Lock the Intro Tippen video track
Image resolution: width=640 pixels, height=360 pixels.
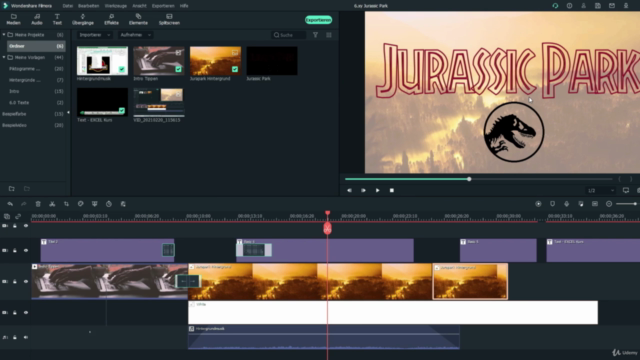[x=15, y=282]
